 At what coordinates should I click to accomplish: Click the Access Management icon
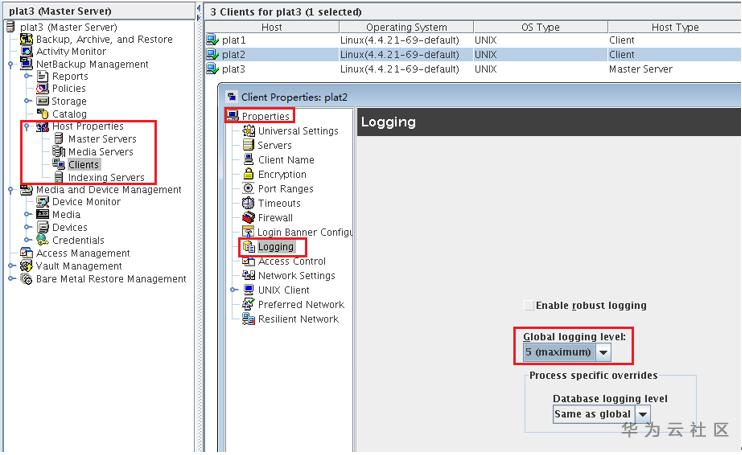pyautogui.click(x=26, y=253)
